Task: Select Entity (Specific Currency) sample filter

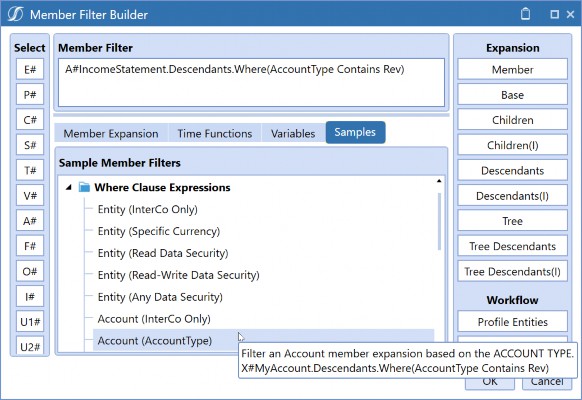Action: click(159, 231)
